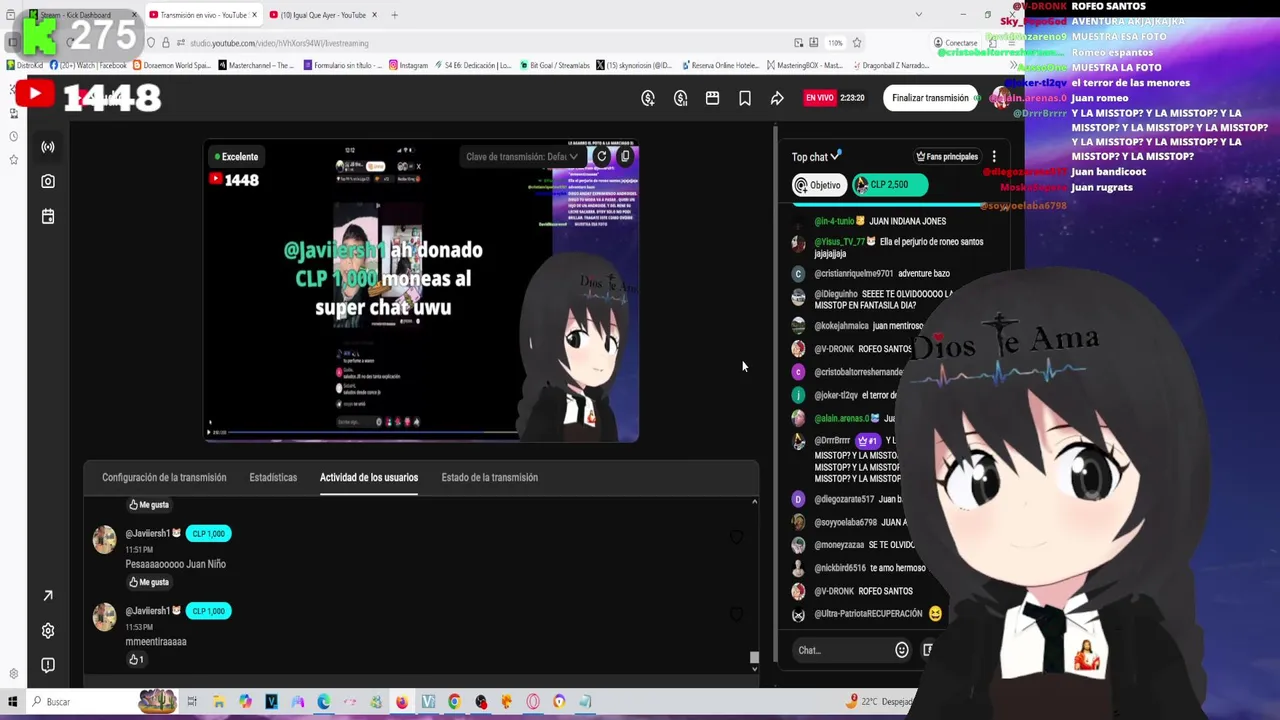Click the stream preview thumbnail
1280x720 pixels.
point(421,291)
